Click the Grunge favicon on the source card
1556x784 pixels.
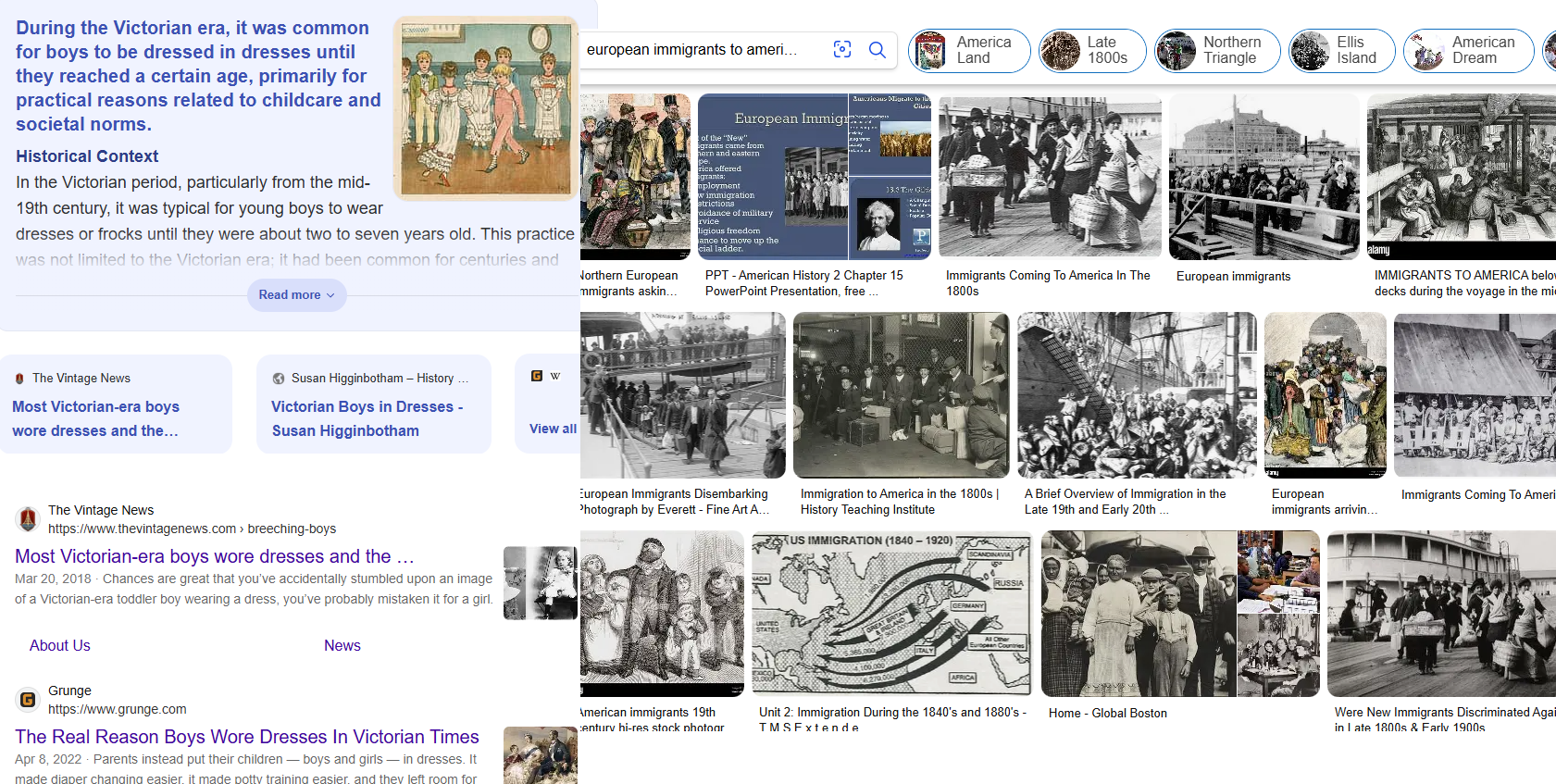[537, 376]
